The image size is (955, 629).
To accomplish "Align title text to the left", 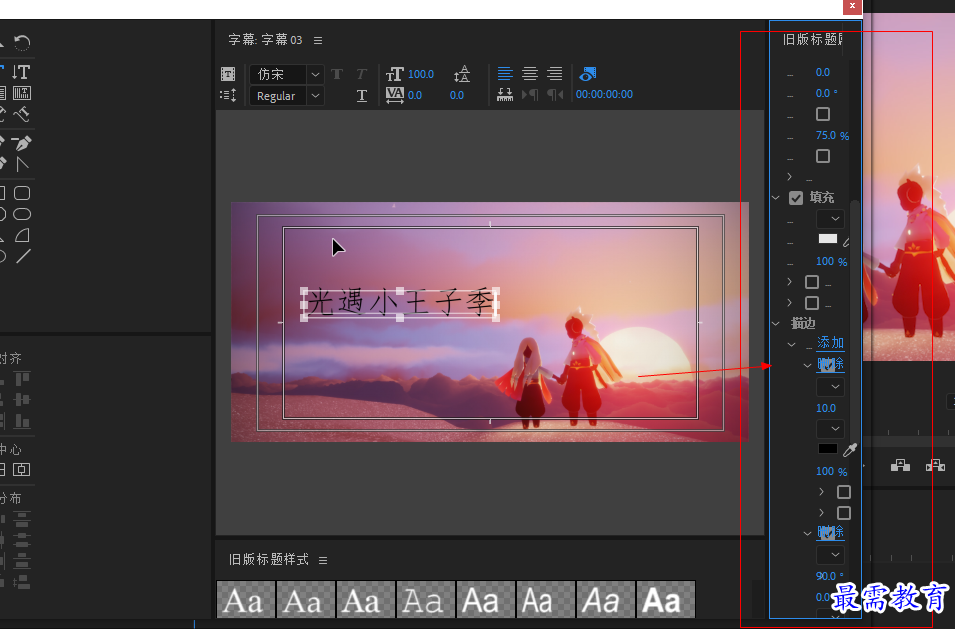I will pos(505,74).
